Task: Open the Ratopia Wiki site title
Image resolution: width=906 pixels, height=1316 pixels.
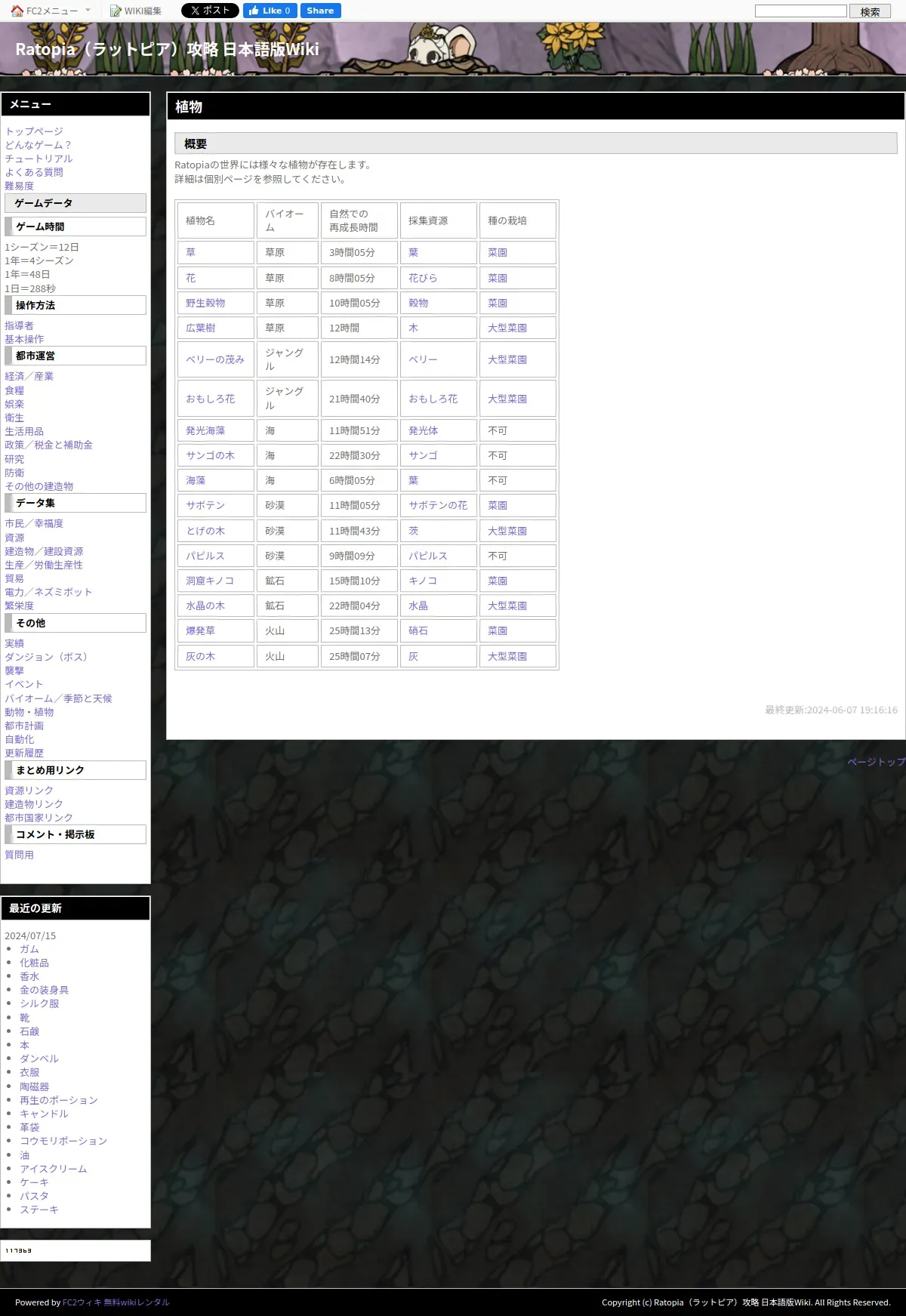Action: tap(167, 49)
